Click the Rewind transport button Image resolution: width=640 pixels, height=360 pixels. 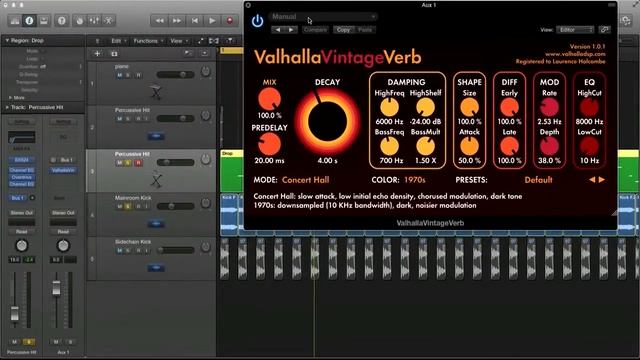pyautogui.click(x=159, y=20)
